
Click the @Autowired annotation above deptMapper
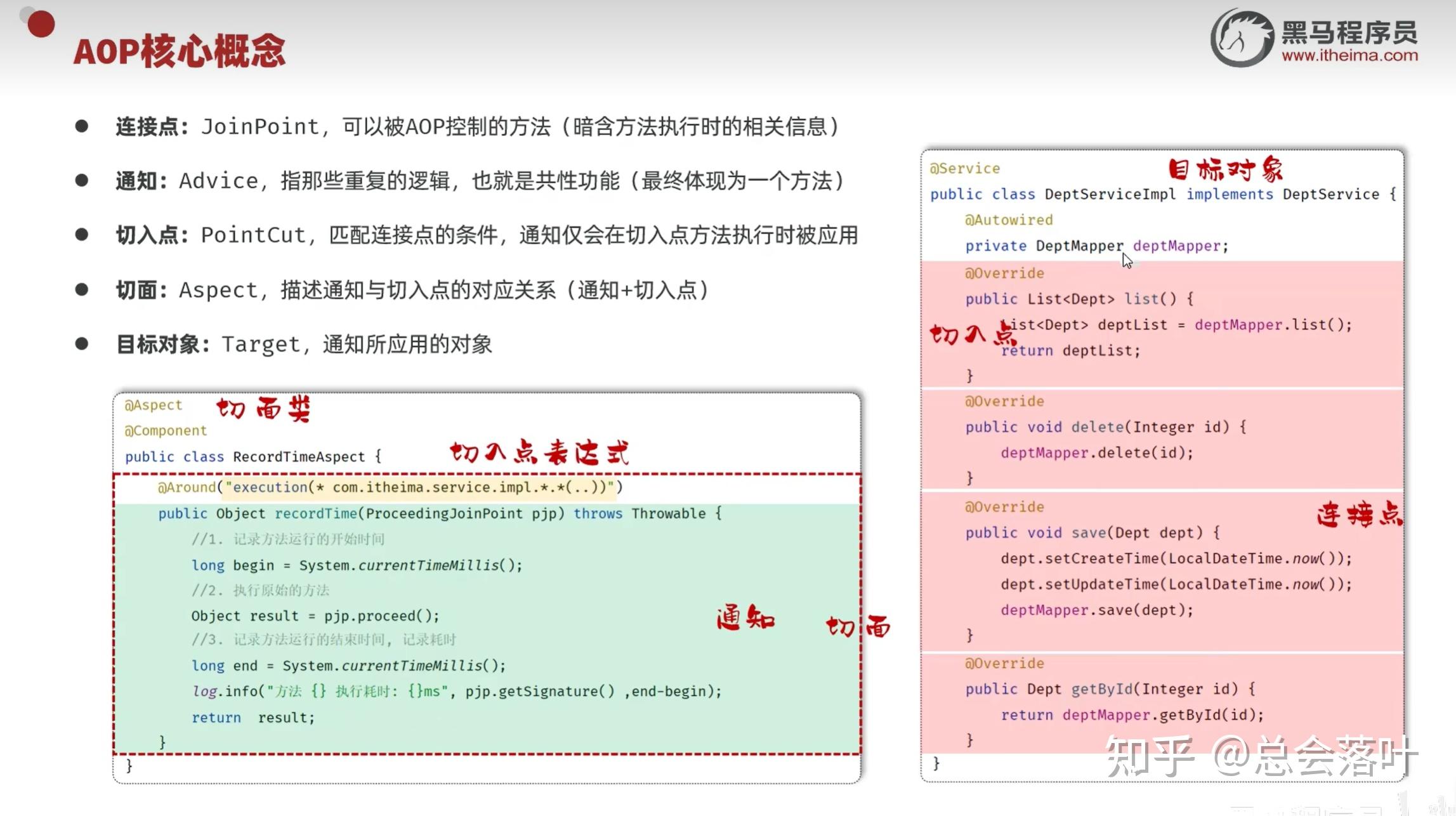tap(1009, 220)
